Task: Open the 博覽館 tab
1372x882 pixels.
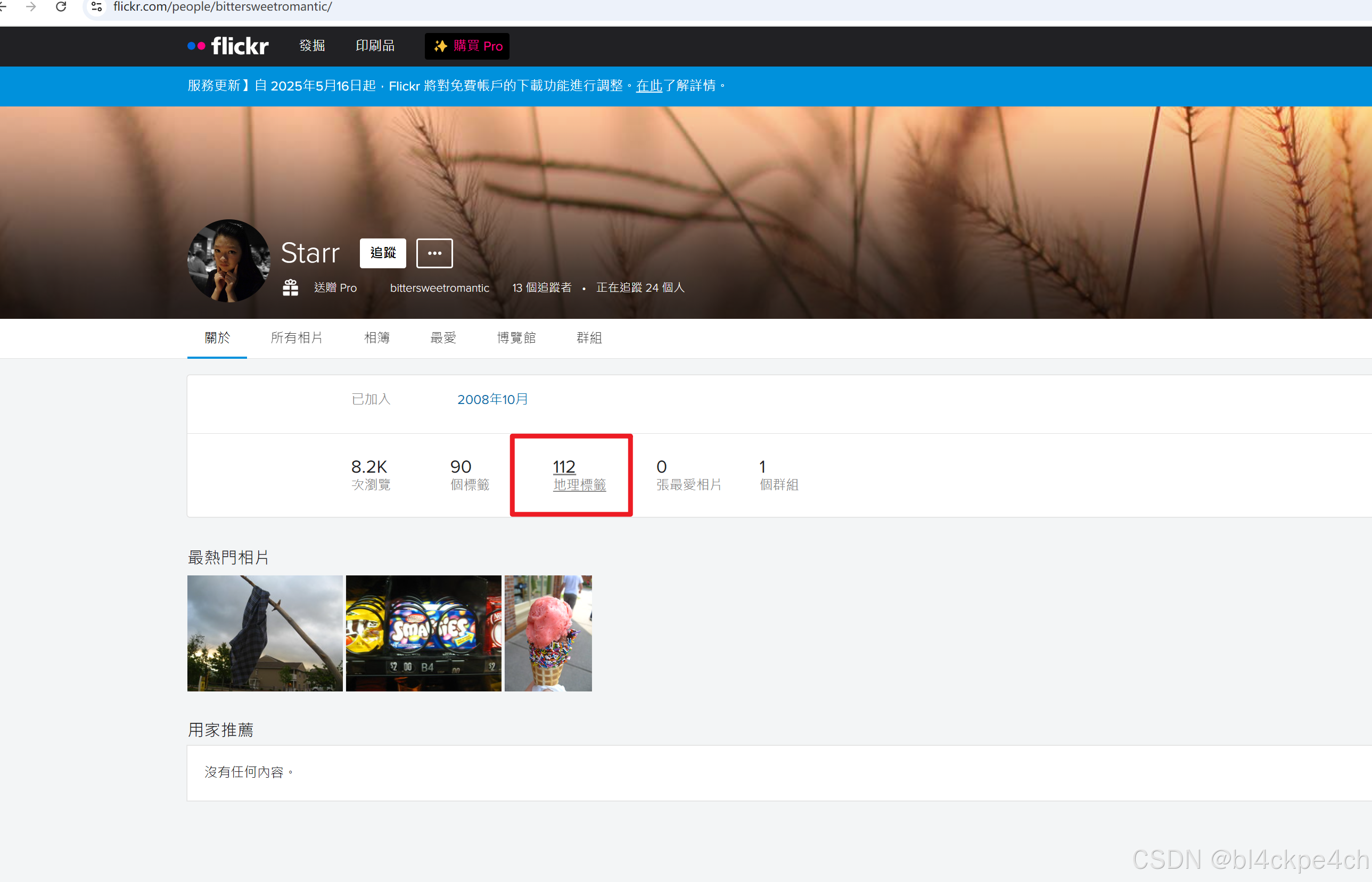Action: click(516, 338)
